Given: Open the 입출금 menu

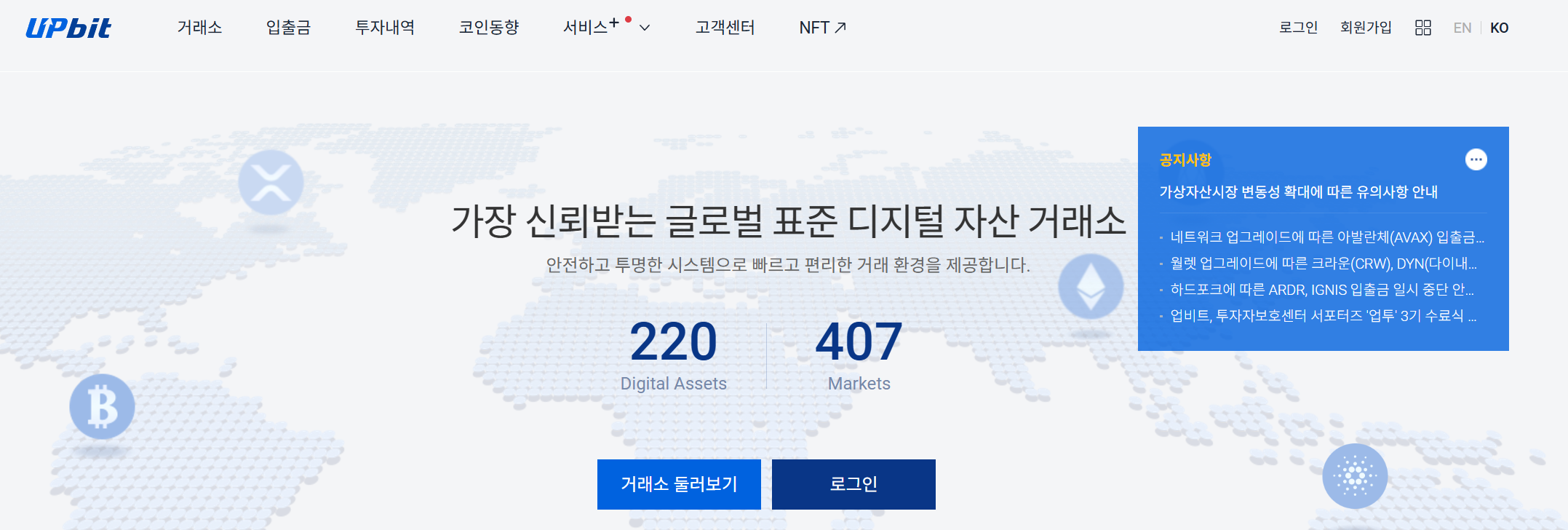Looking at the screenshot, I should [x=288, y=28].
